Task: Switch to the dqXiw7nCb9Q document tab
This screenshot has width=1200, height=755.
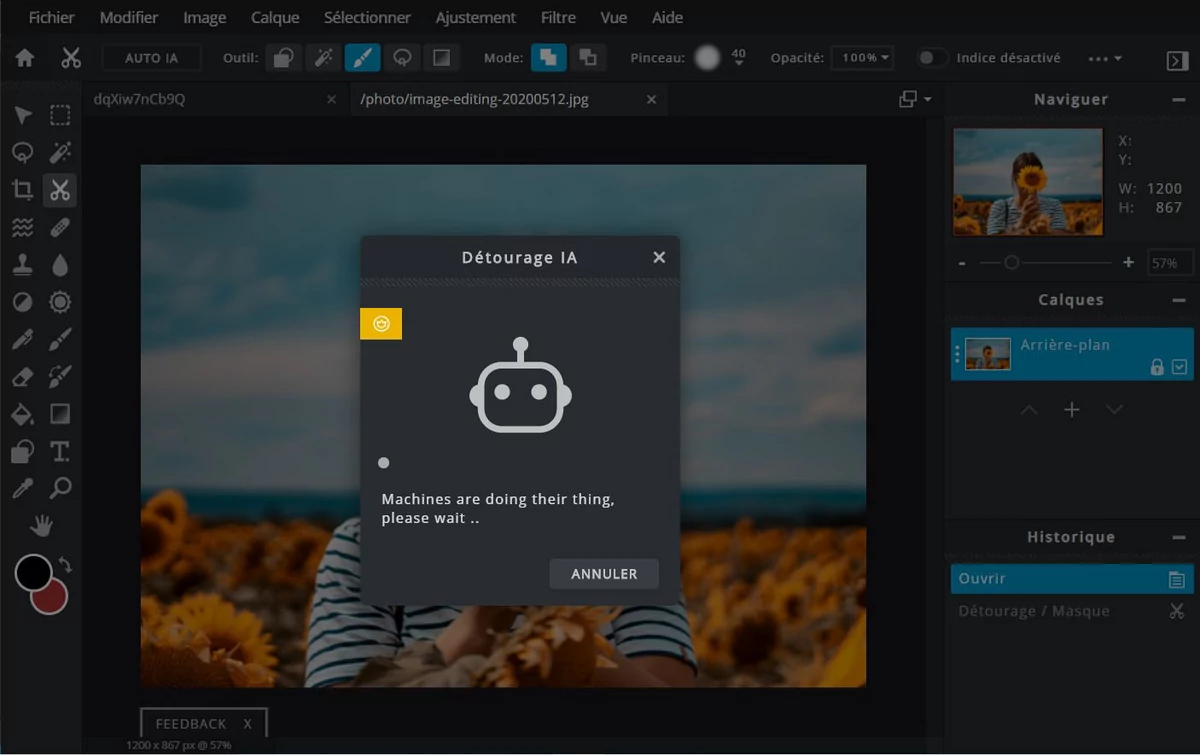Action: coord(215,99)
